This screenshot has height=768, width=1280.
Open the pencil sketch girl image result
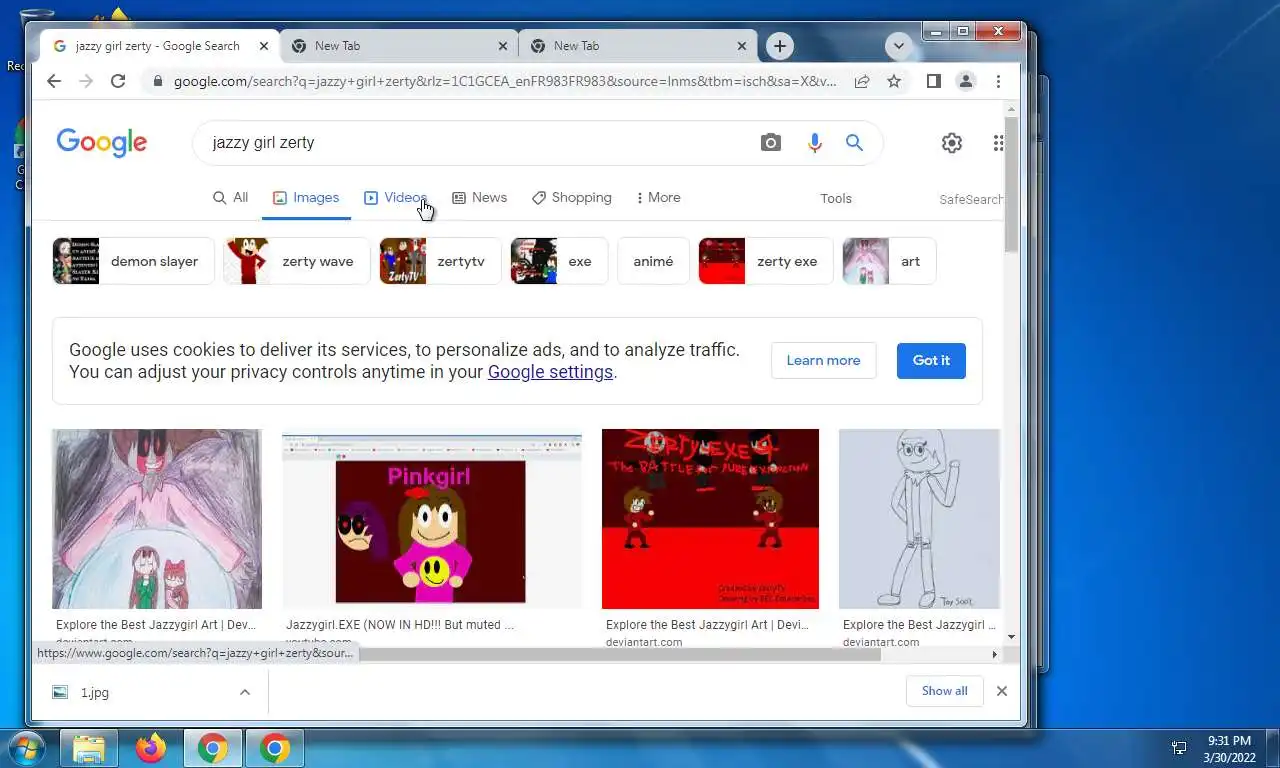[x=919, y=519]
